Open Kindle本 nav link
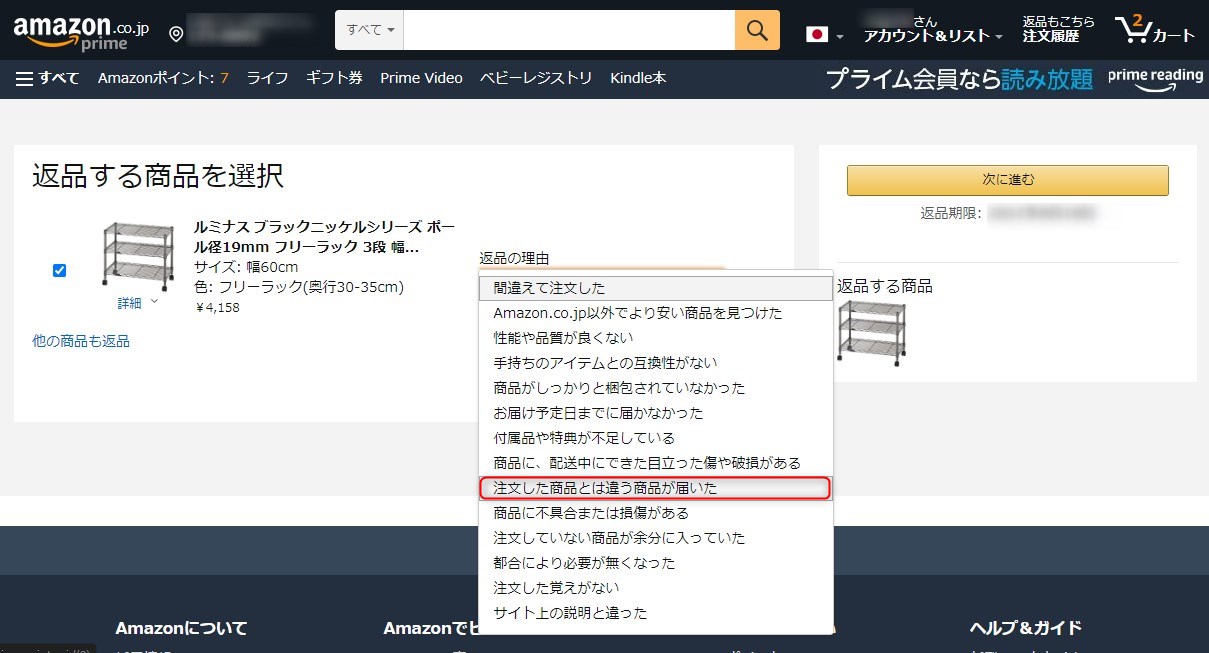 coord(638,78)
